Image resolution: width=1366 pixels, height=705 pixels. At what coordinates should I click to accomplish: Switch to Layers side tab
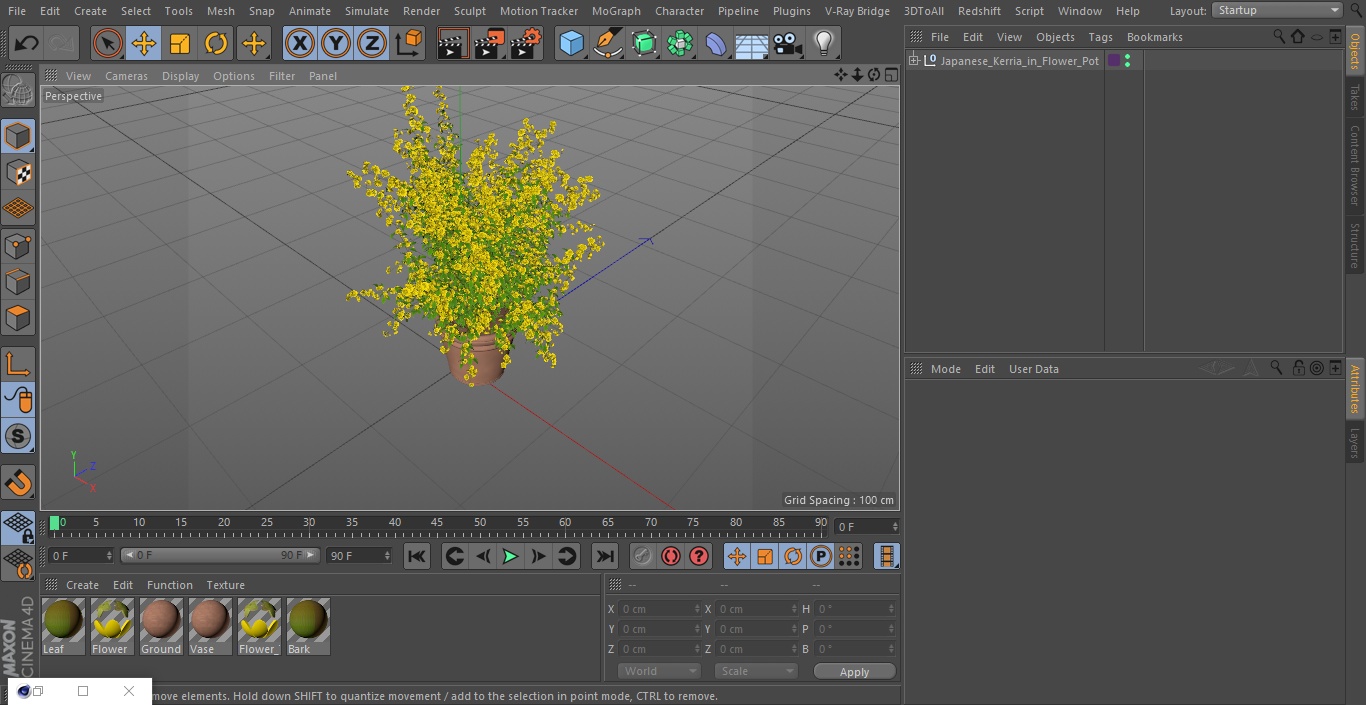point(1355,442)
